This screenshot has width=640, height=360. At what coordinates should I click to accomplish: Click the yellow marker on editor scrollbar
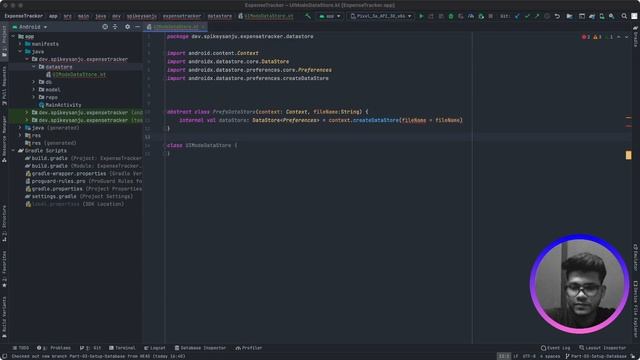(x=629, y=155)
